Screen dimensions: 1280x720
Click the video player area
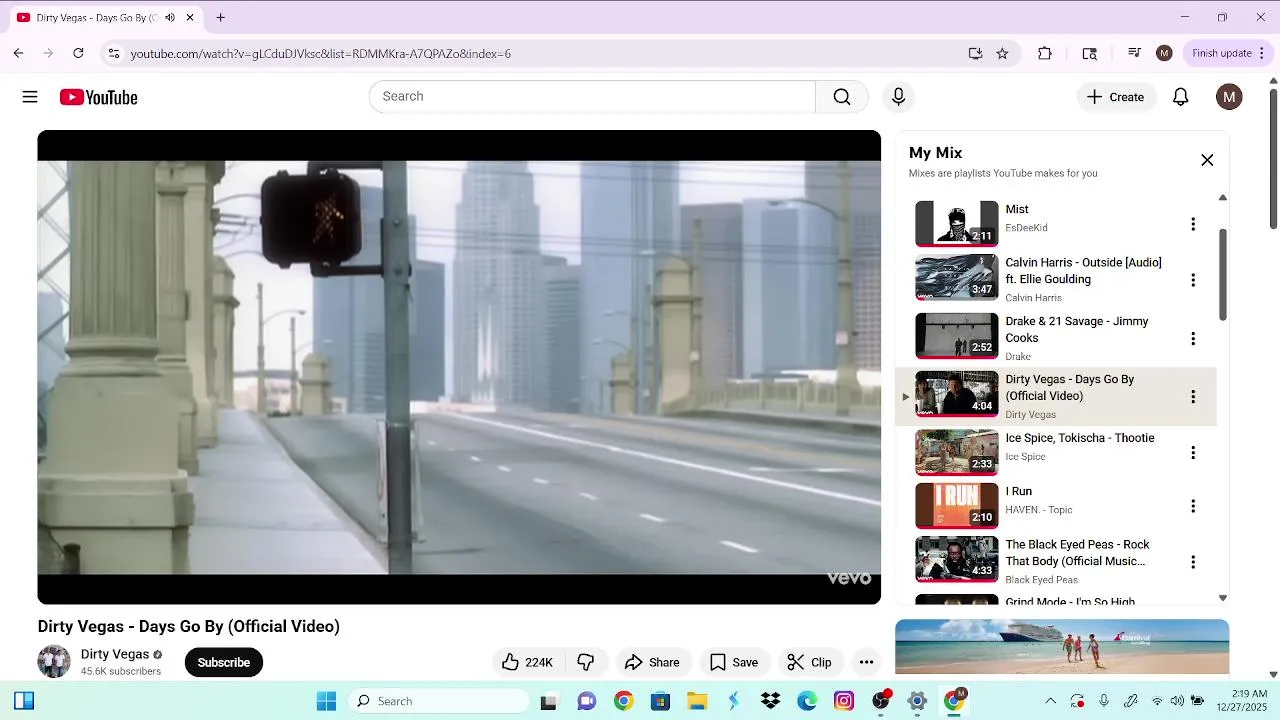(x=459, y=367)
